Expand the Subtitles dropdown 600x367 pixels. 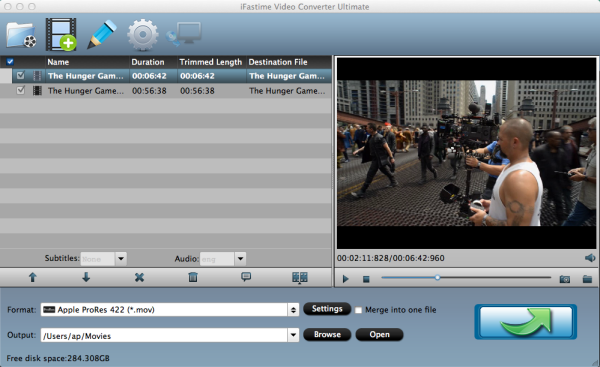click(121, 259)
